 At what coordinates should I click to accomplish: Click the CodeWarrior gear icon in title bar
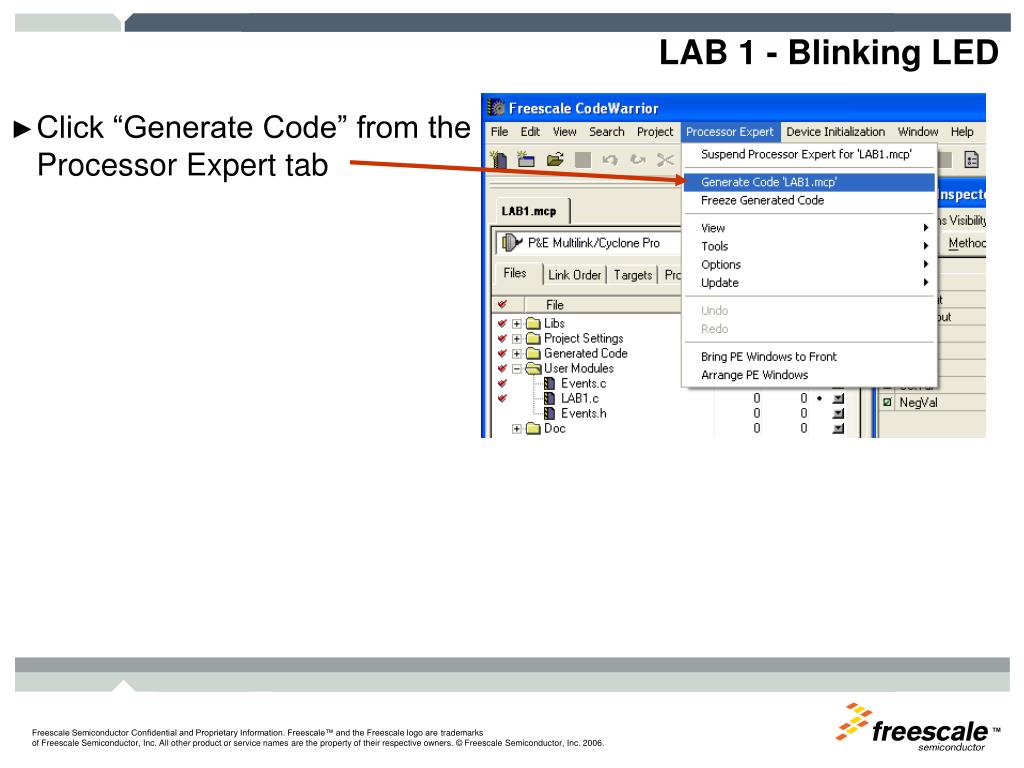[496, 107]
